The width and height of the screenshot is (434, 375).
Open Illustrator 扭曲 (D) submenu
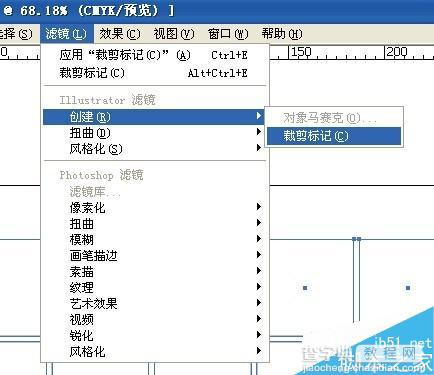click(154, 133)
